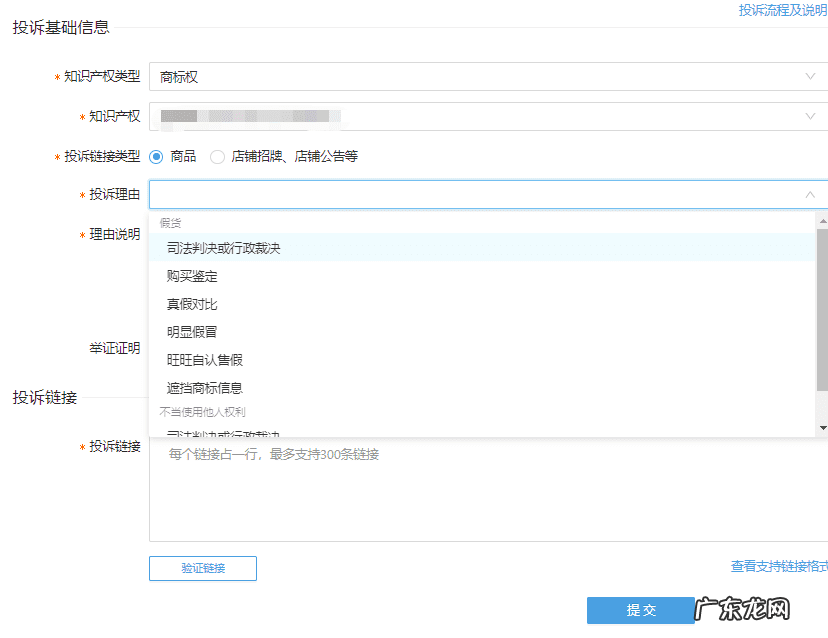Image resolution: width=828 pixels, height=638 pixels.
Task: Choose 司法判决或行政裁决 under 假货
Action: pos(224,248)
